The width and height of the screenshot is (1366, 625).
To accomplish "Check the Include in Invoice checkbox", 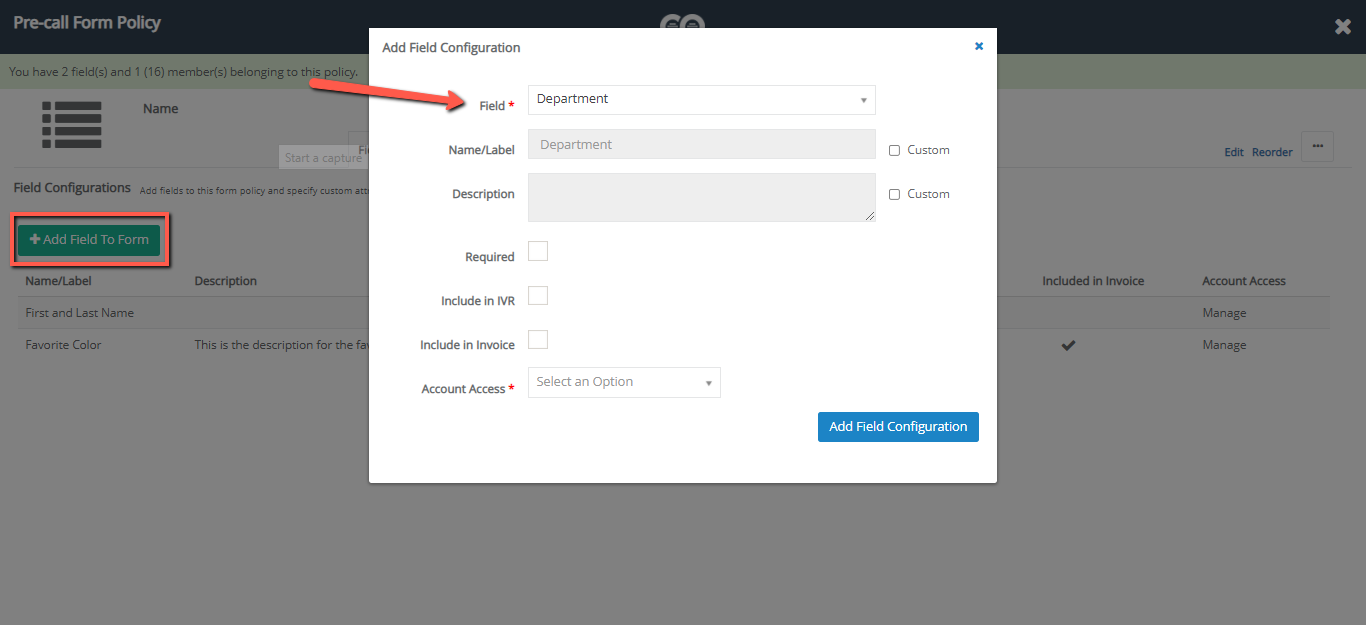I will click(x=538, y=339).
